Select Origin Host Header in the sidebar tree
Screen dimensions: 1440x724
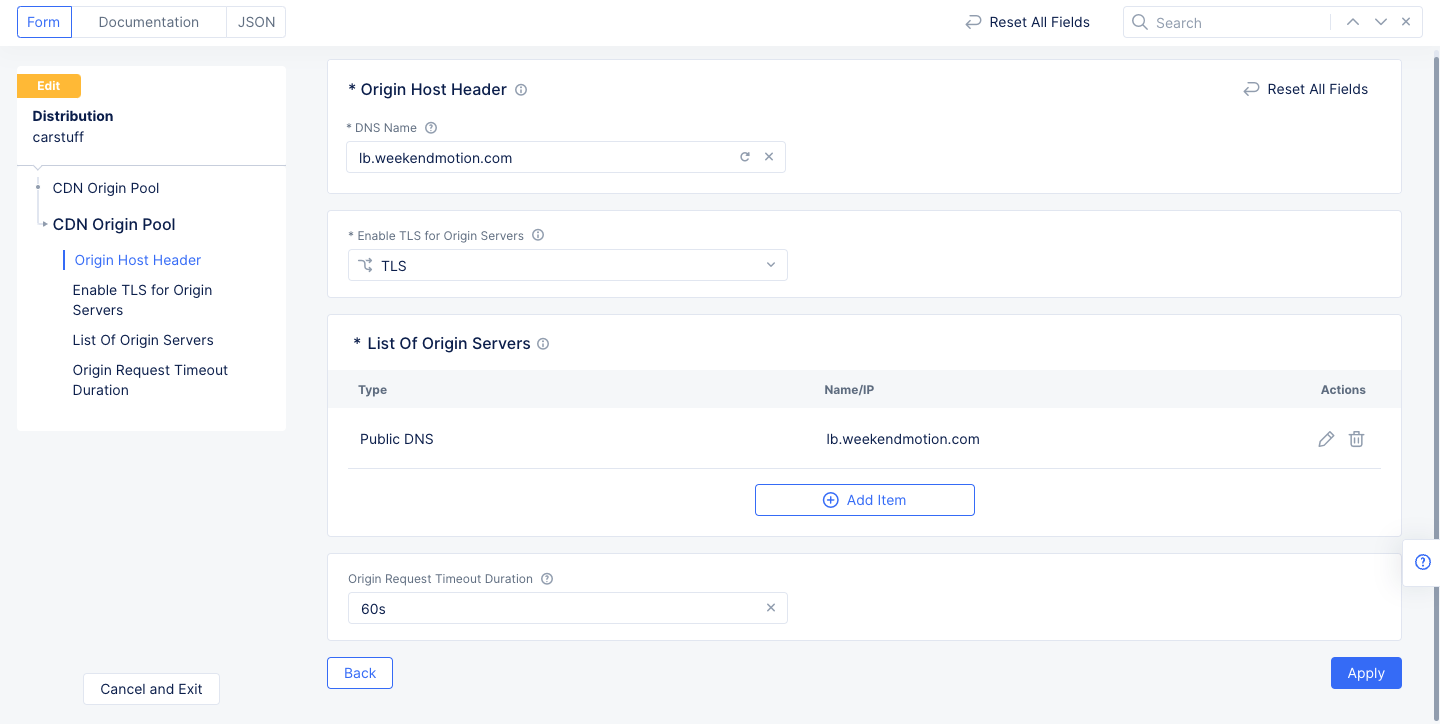137,259
